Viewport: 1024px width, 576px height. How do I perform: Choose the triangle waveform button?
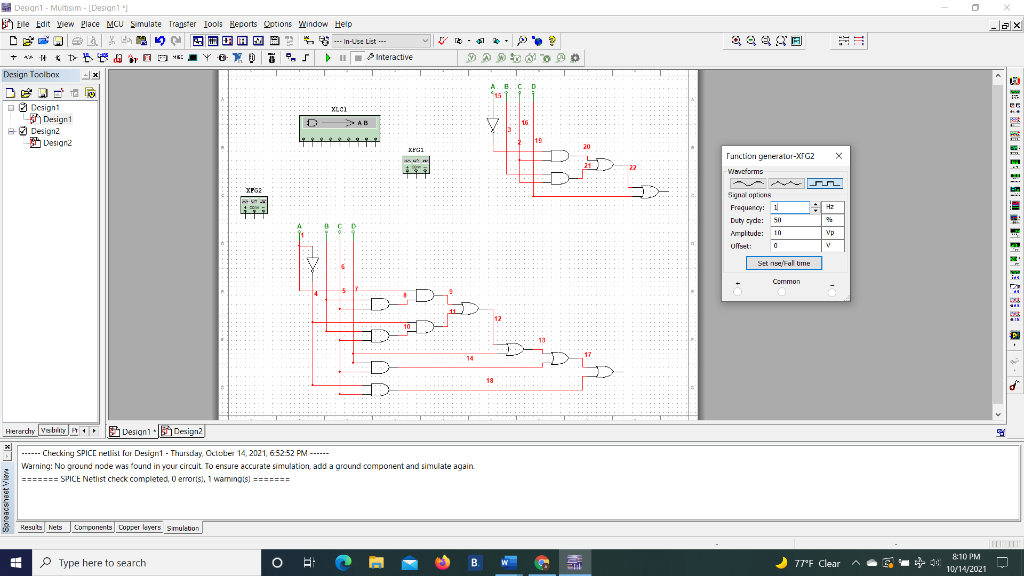(786, 183)
